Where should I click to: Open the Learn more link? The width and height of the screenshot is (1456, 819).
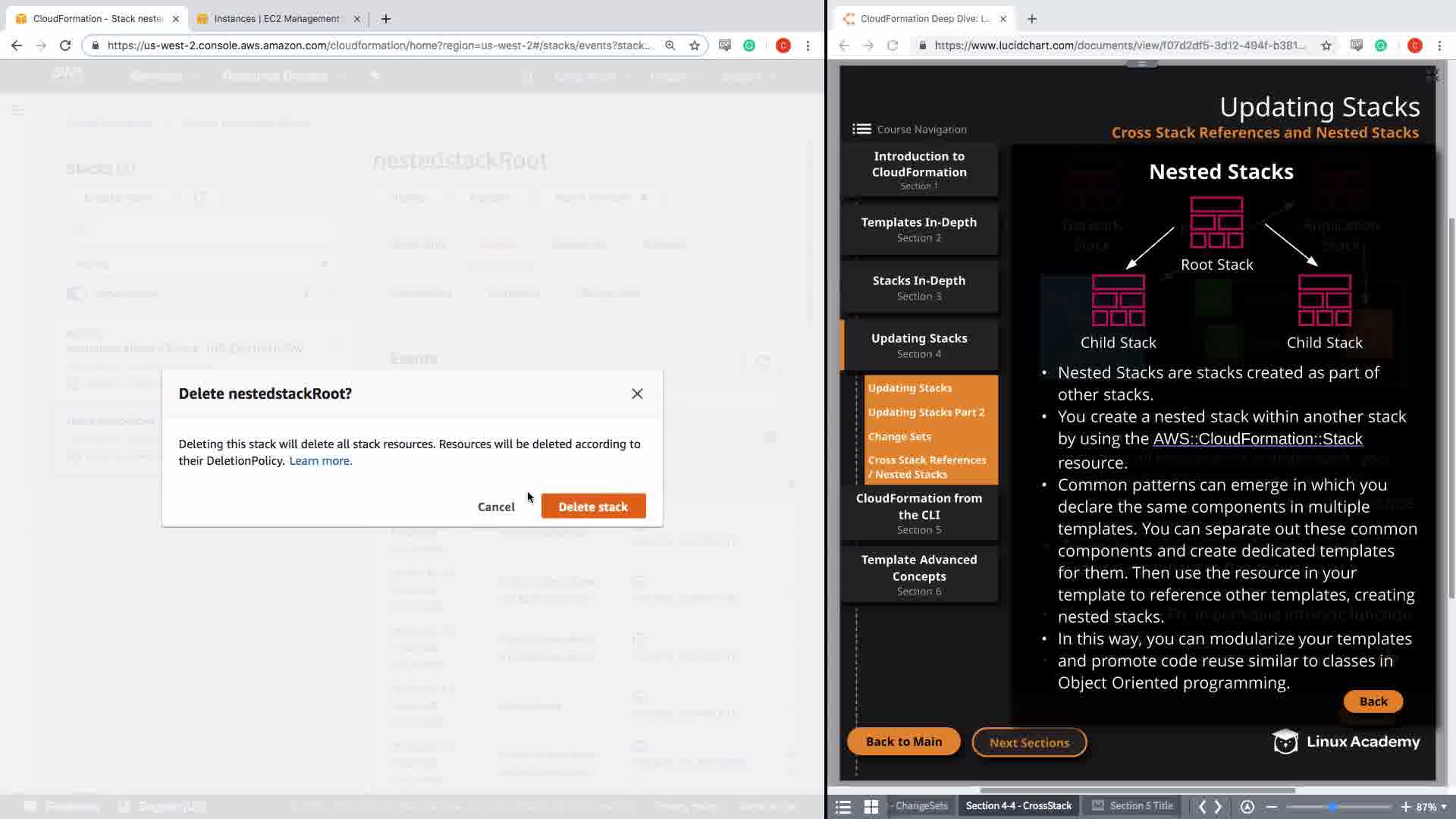320,461
